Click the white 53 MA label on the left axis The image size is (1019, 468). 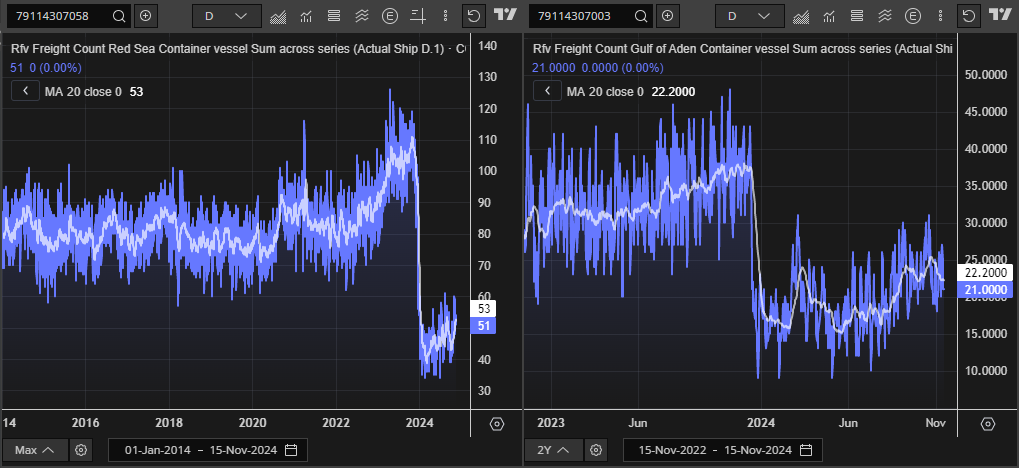pos(483,309)
